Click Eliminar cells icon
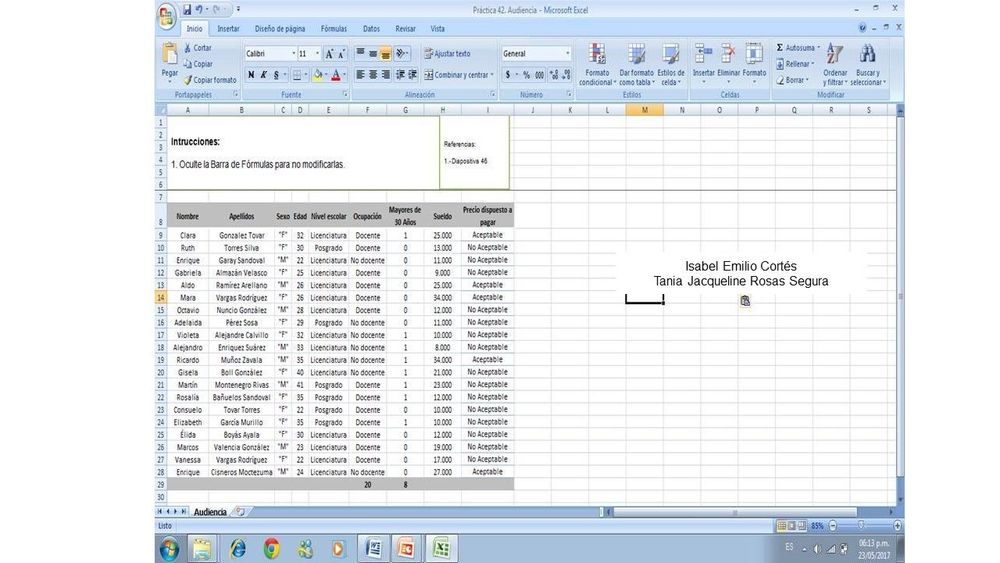 coord(728,60)
